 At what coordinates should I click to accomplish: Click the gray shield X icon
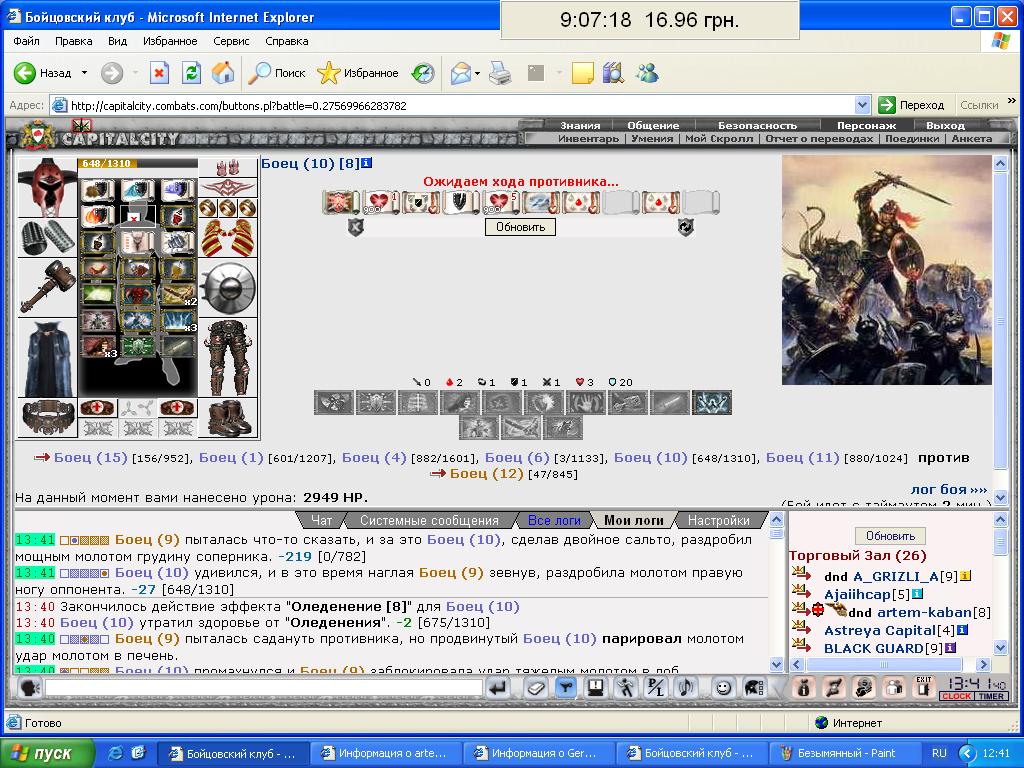355,227
